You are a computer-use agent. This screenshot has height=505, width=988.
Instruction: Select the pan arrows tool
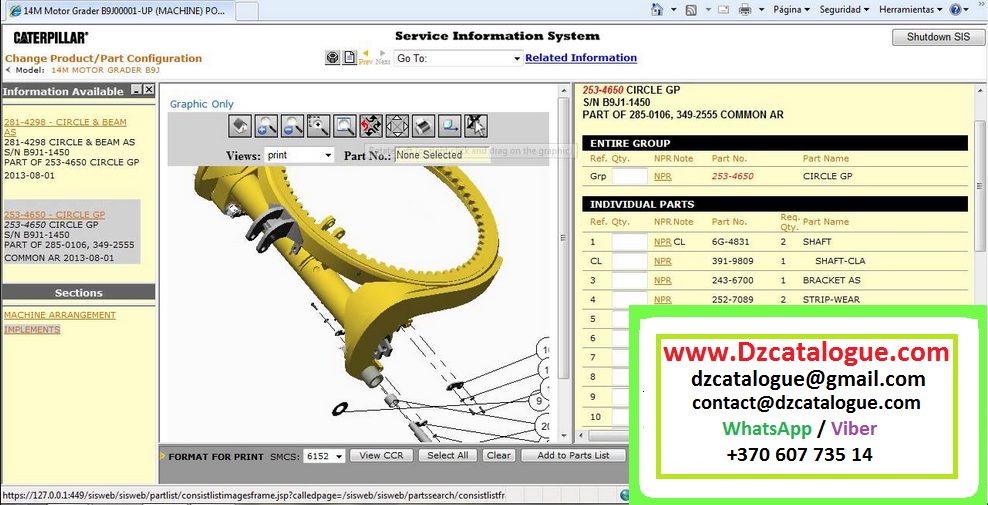click(398, 126)
